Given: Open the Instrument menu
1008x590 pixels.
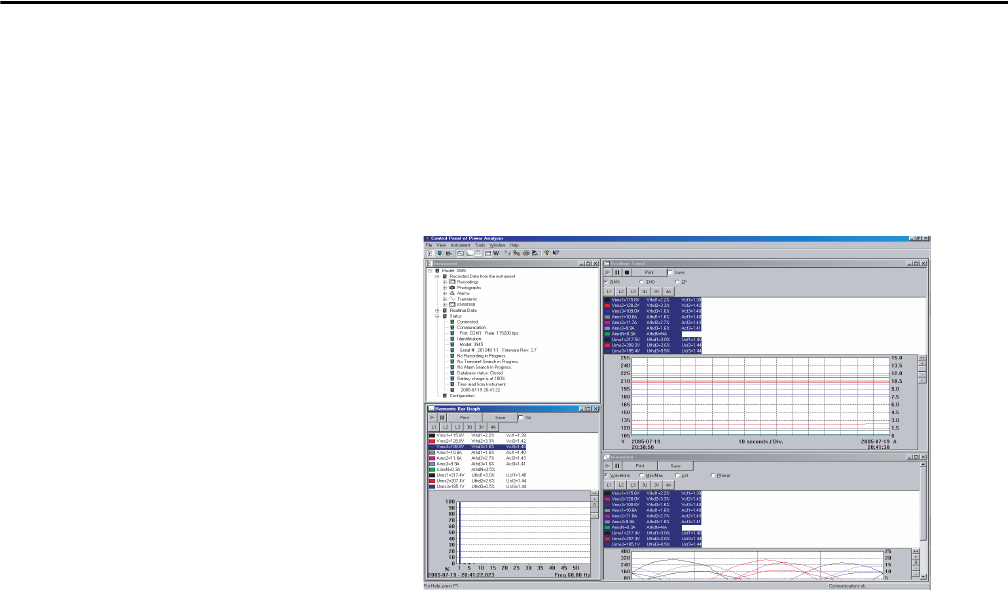Looking at the screenshot, I should 459,245.
